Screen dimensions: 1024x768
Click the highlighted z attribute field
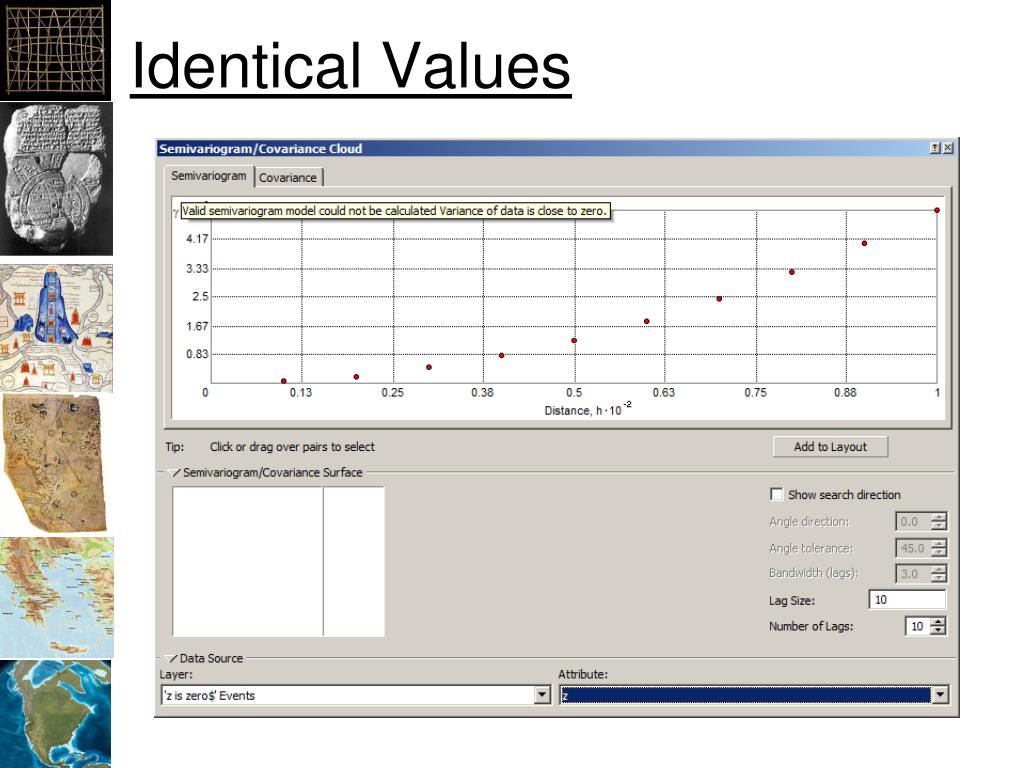click(746, 696)
